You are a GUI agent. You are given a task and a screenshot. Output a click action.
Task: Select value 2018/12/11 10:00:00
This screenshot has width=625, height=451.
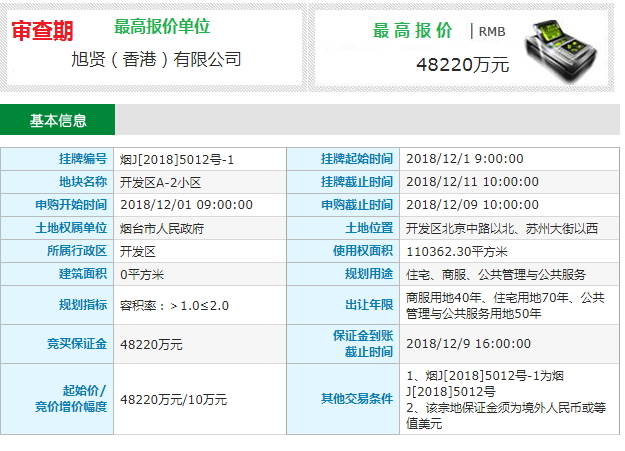pos(472,182)
